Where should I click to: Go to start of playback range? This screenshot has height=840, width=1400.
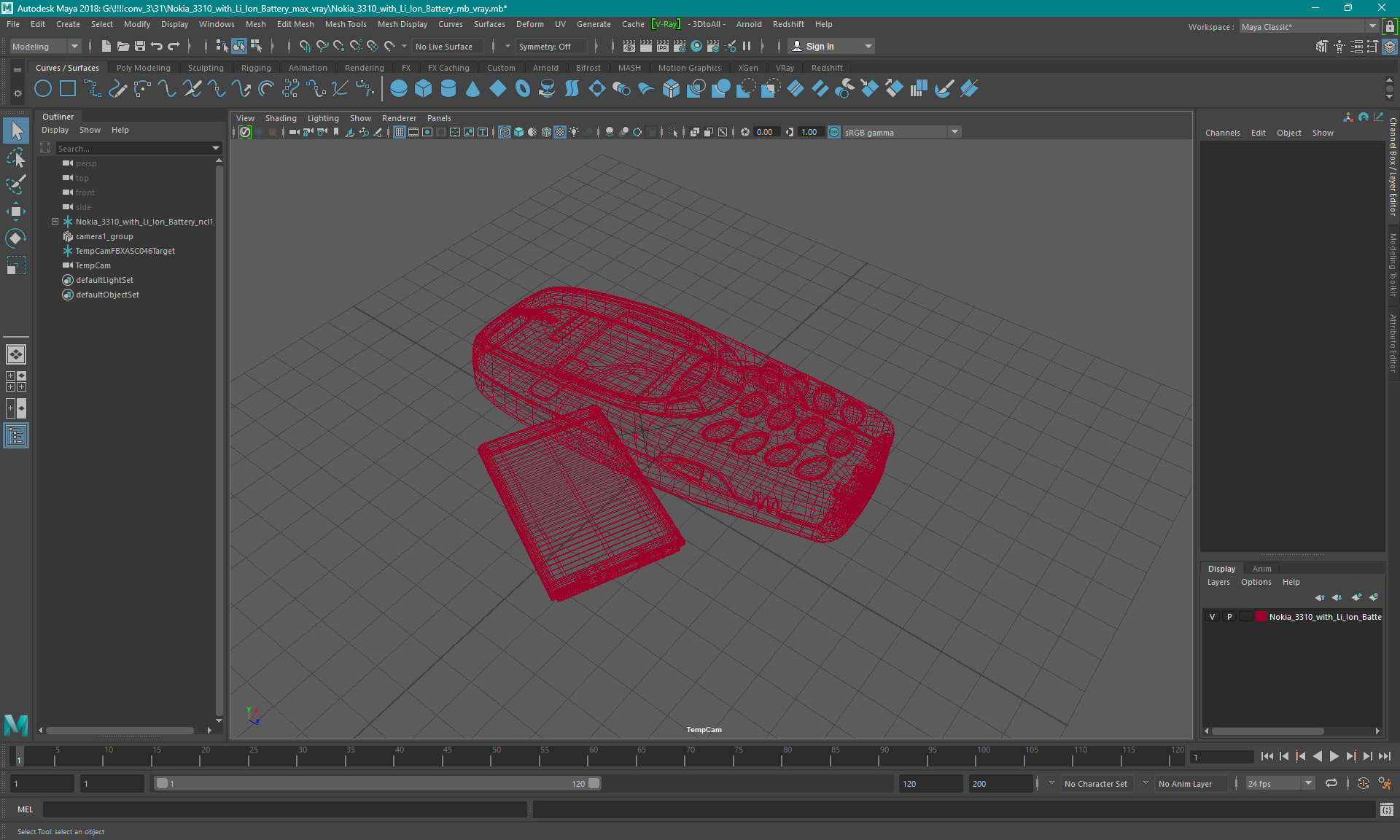coord(1267,757)
